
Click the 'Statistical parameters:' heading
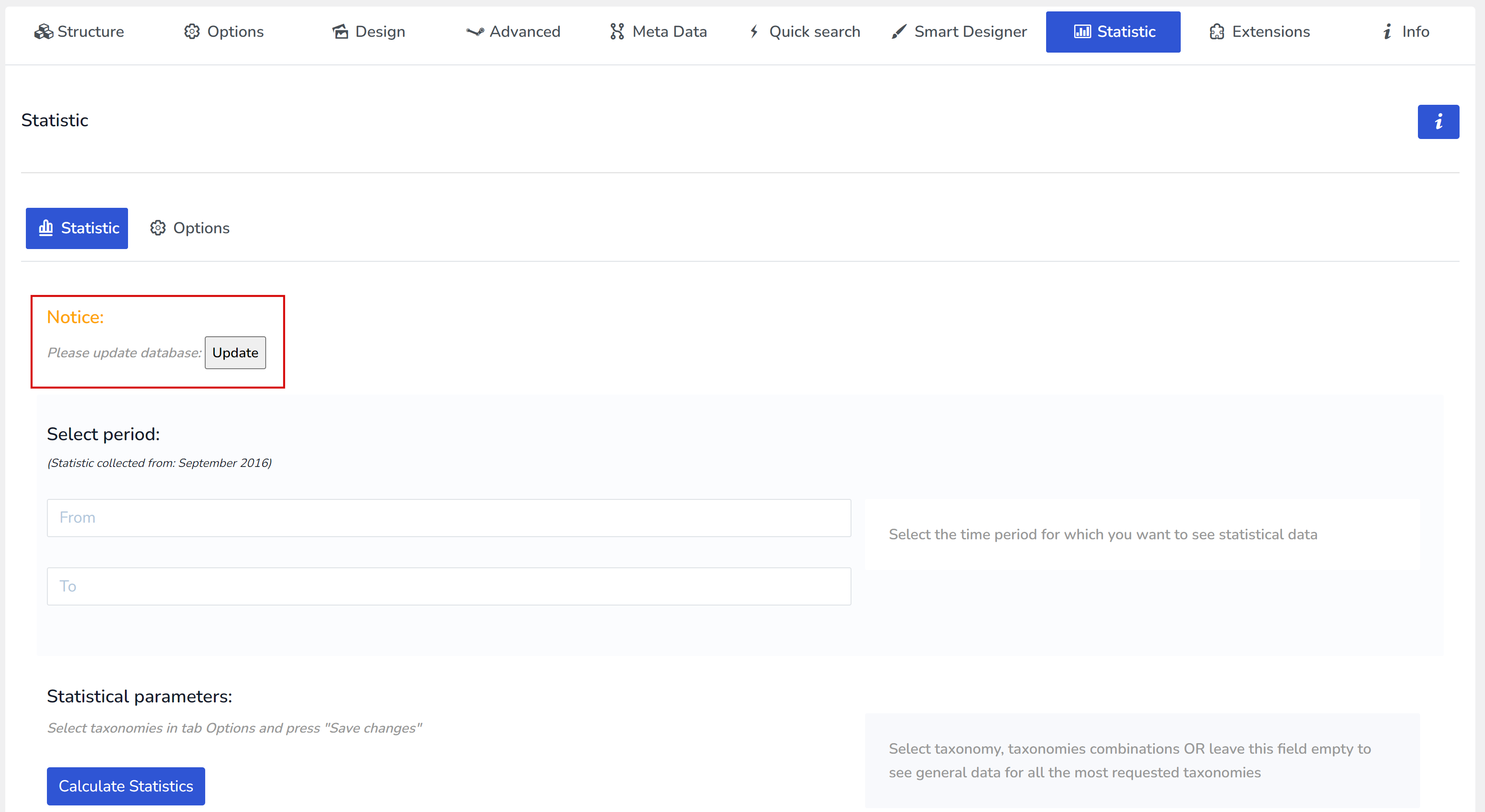pos(139,696)
